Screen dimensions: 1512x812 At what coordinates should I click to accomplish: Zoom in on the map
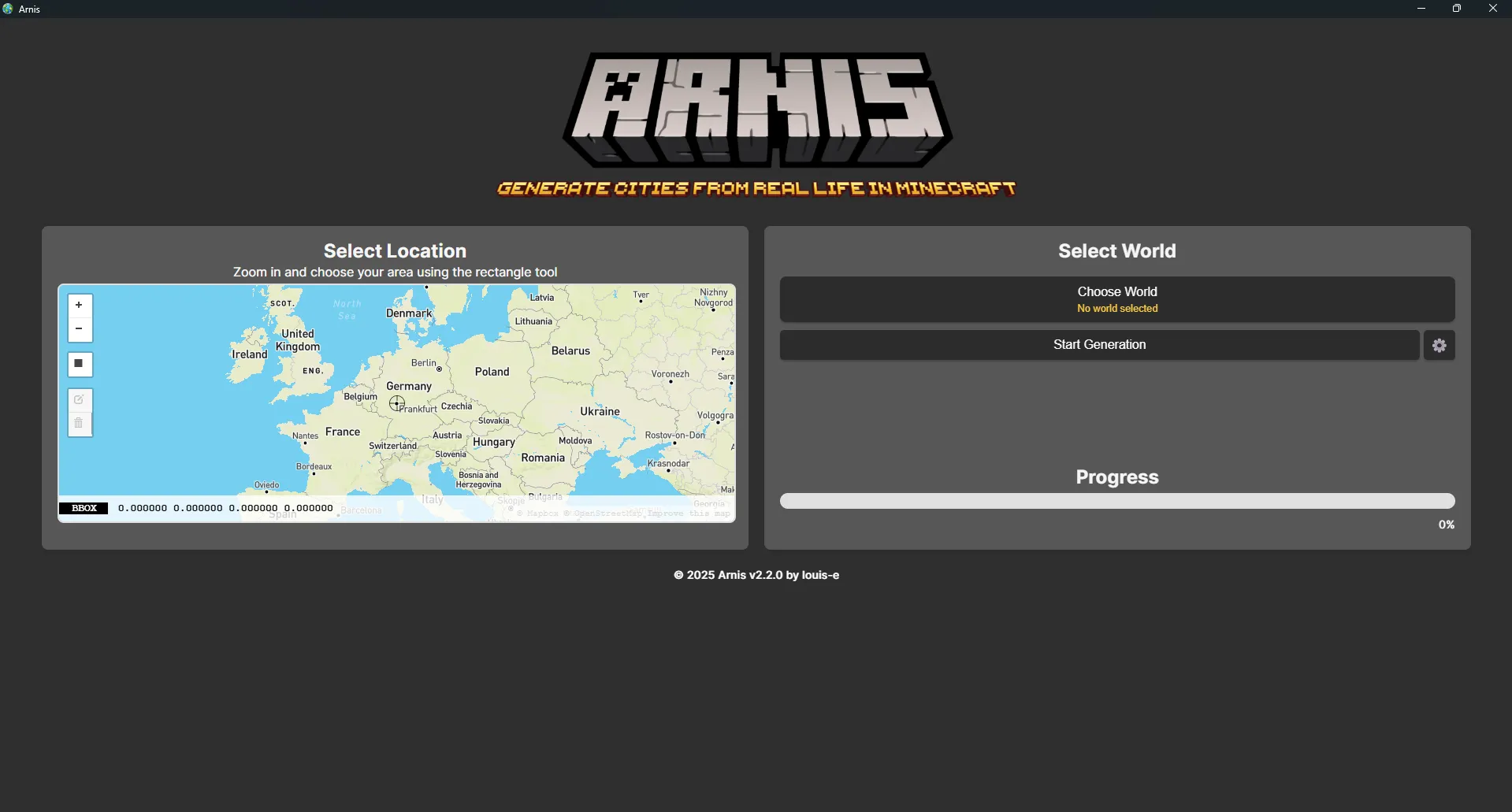pyautogui.click(x=79, y=306)
